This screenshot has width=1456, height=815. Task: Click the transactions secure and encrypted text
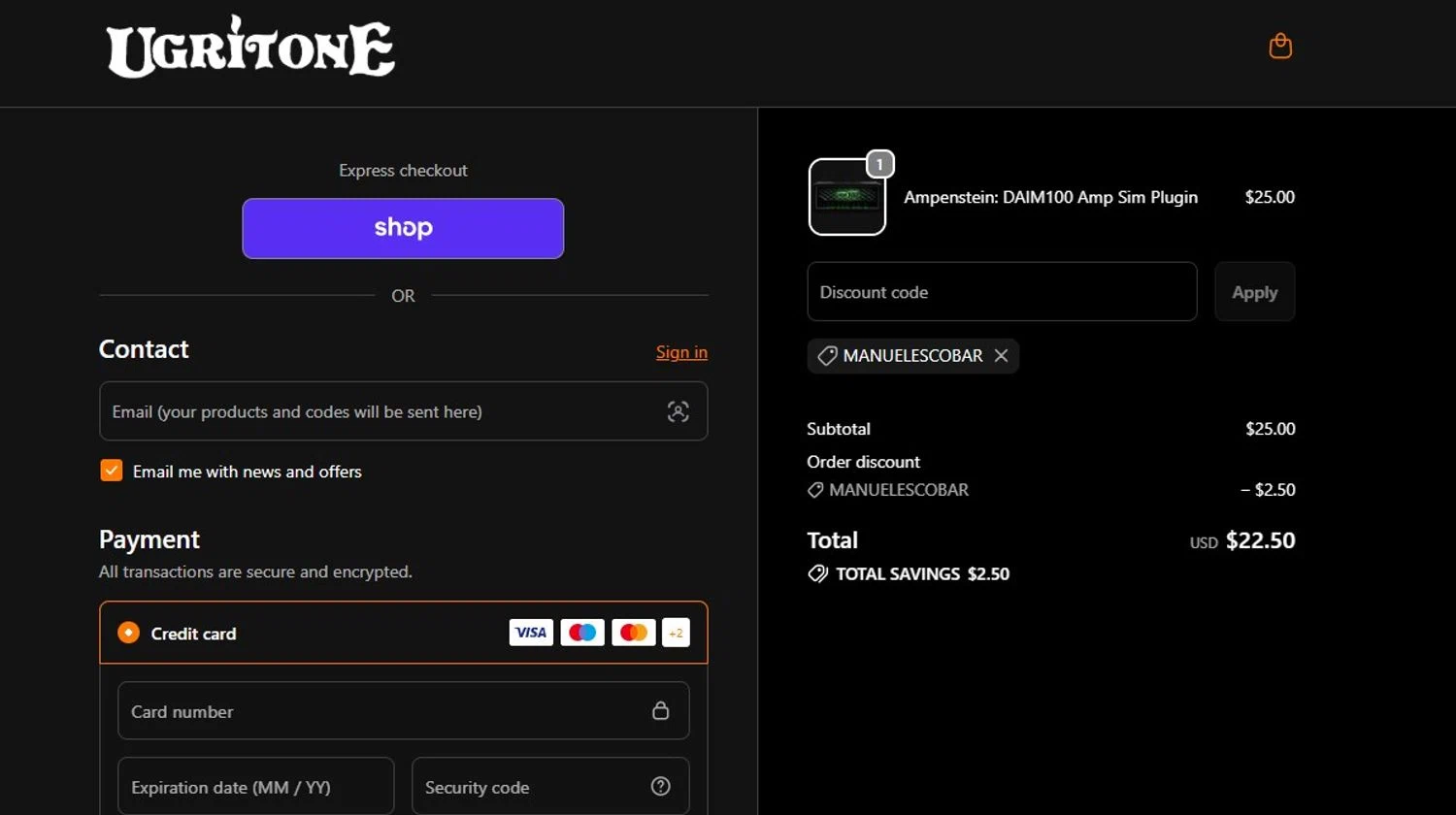(x=255, y=571)
